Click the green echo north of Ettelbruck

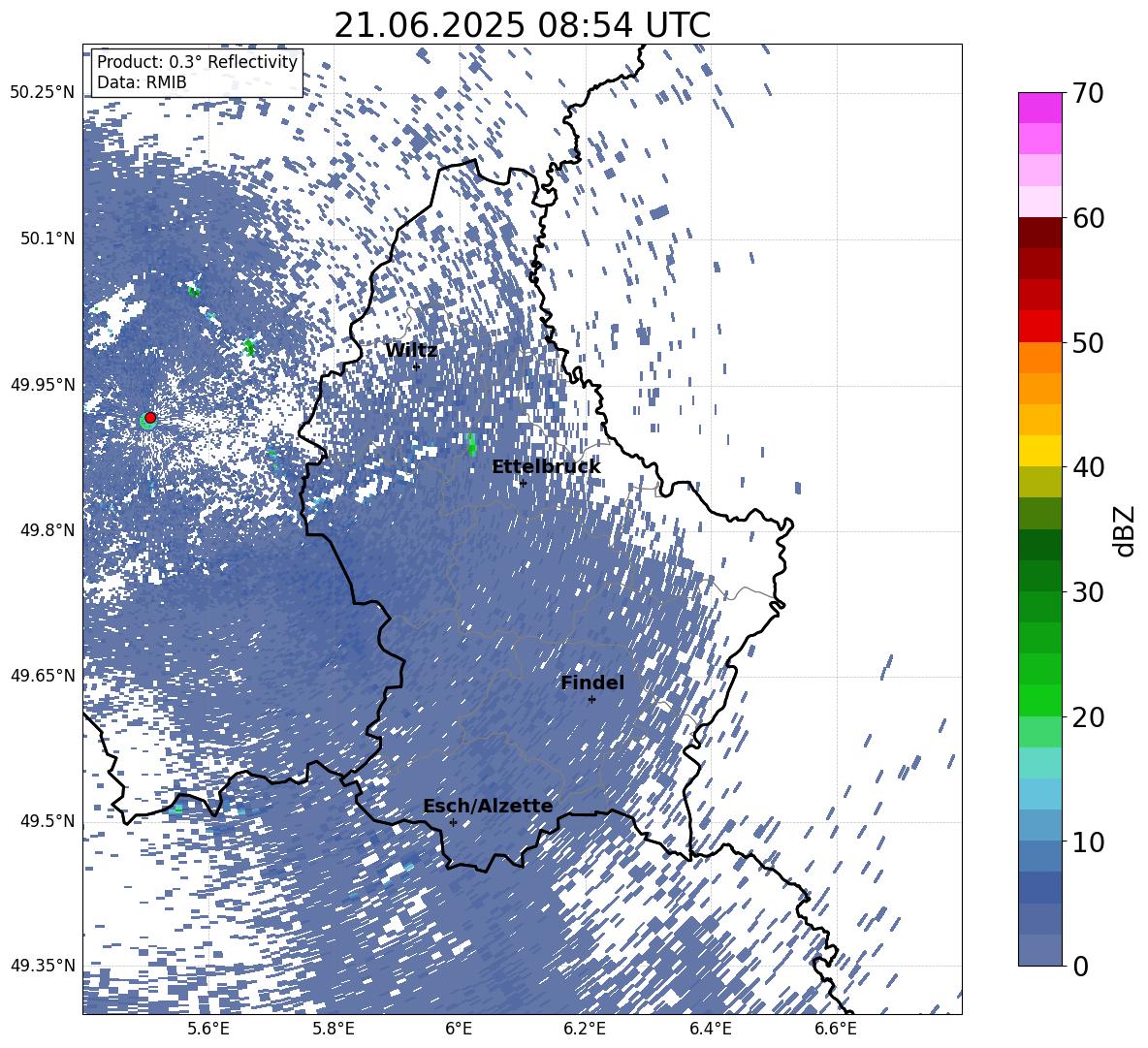coord(471,443)
